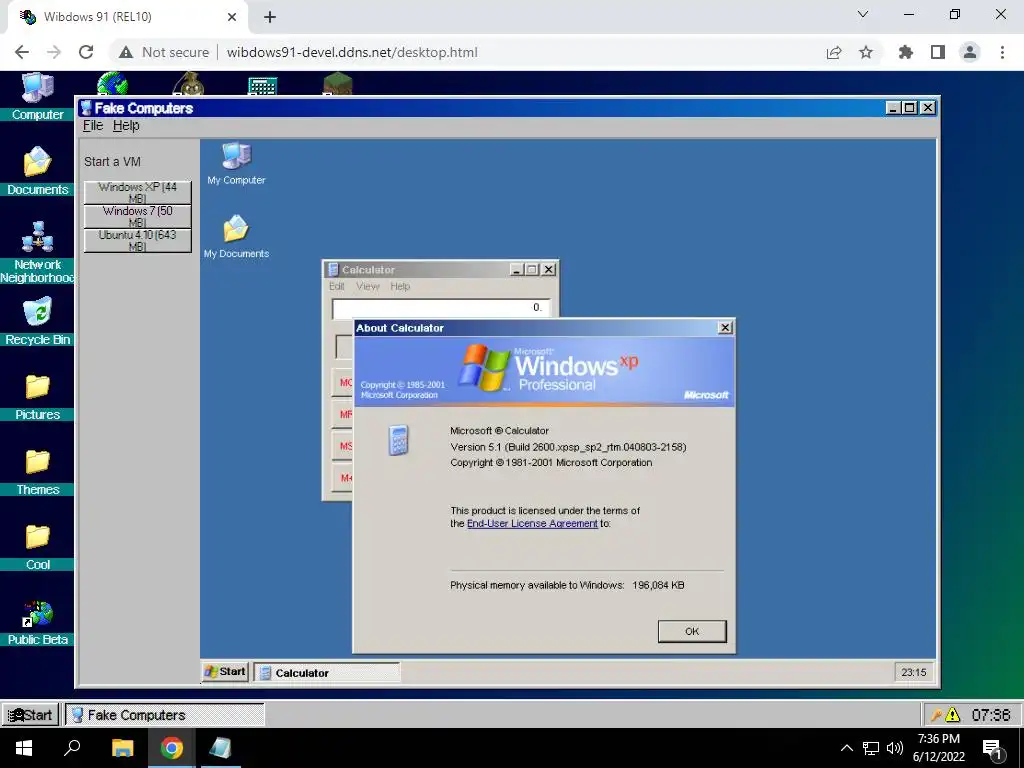Click the Windows search magnifier icon
Screen dimensions: 1024x768
pos(72,748)
